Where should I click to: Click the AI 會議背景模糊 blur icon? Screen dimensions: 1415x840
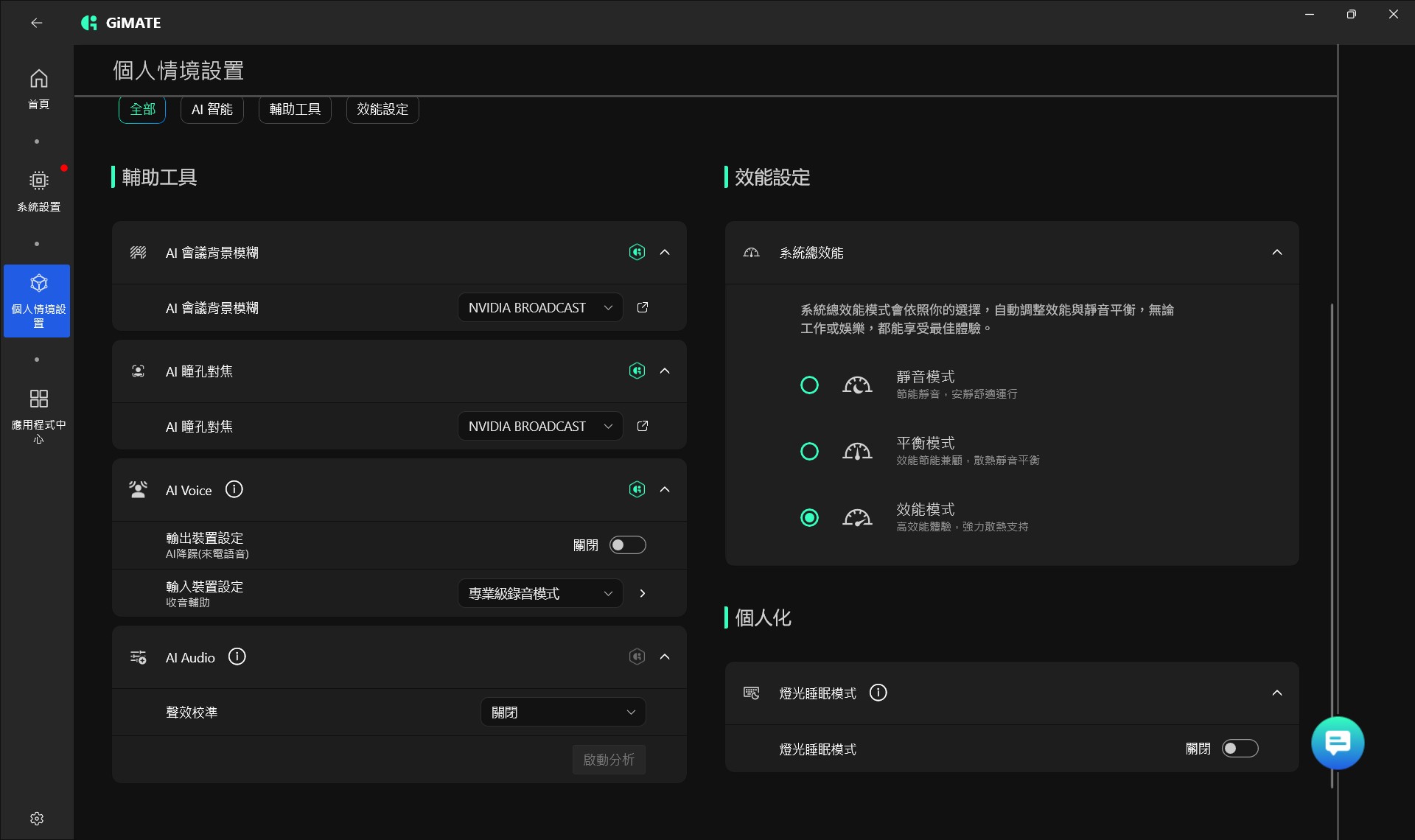click(138, 253)
